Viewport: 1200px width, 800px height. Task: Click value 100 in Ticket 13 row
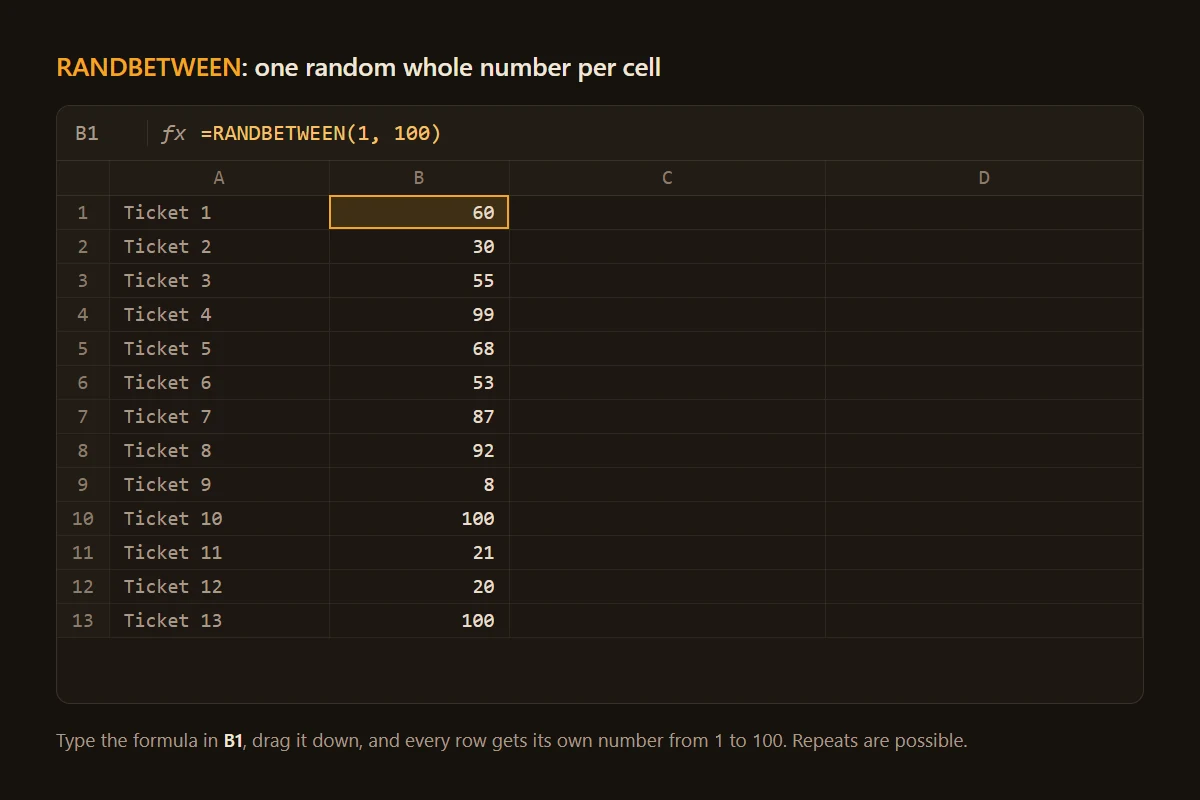click(419, 620)
